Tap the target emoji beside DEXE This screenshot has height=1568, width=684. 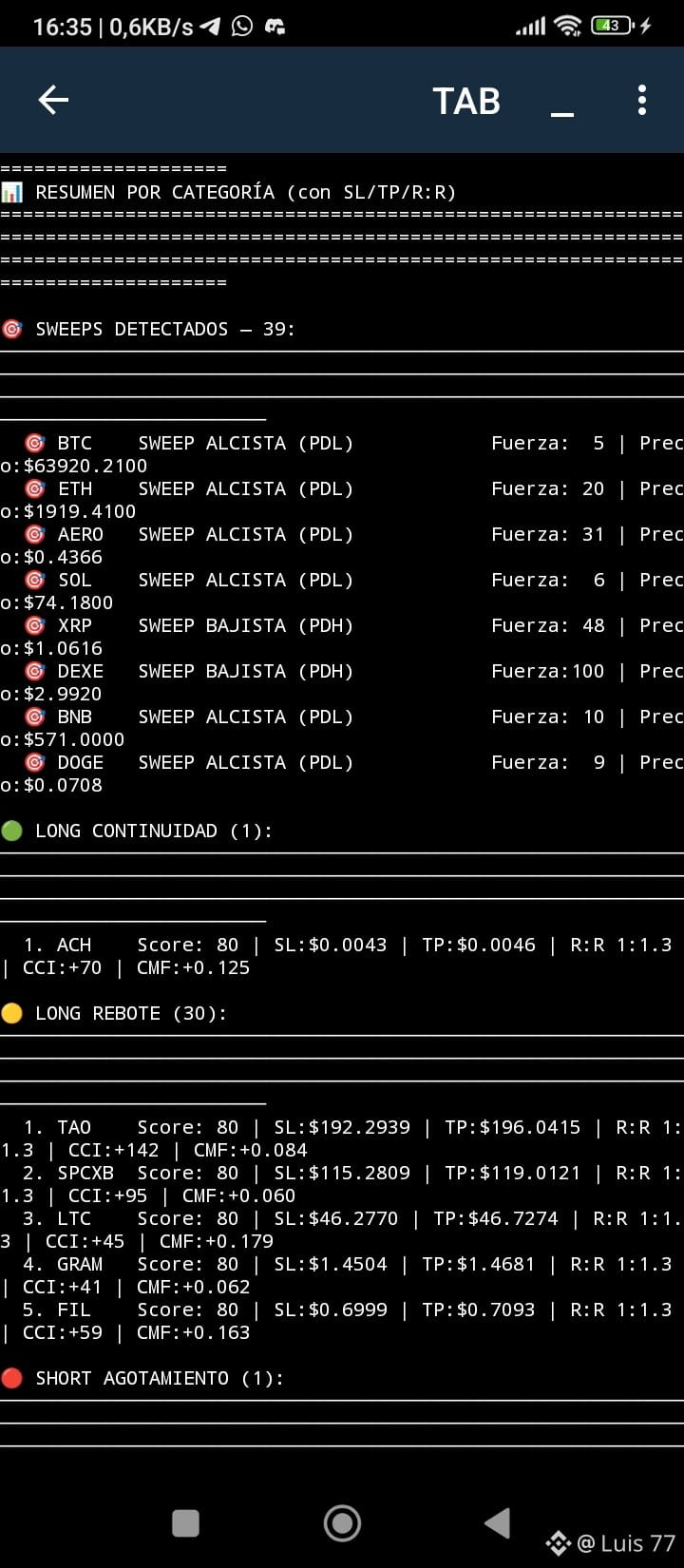34,671
